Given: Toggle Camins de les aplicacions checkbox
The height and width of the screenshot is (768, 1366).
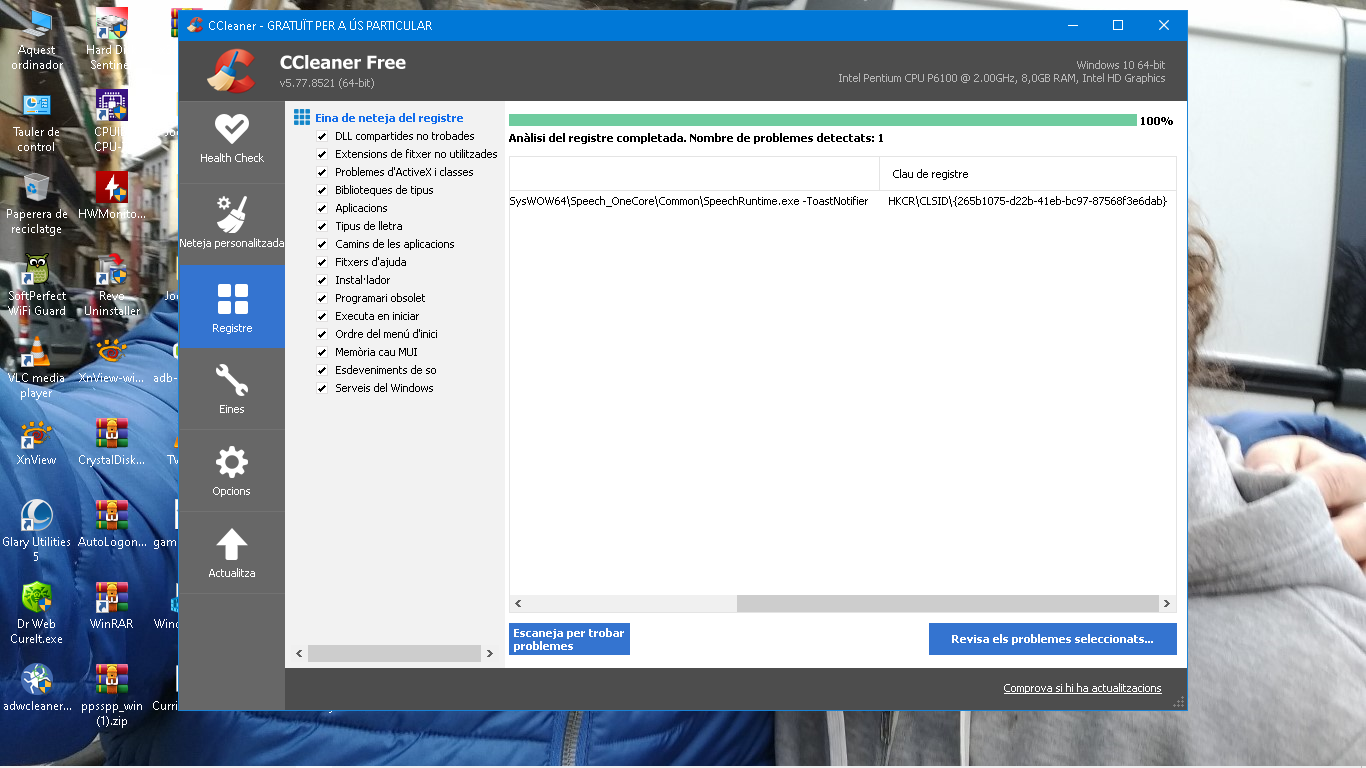Looking at the screenshot, I should coord(322,244).
